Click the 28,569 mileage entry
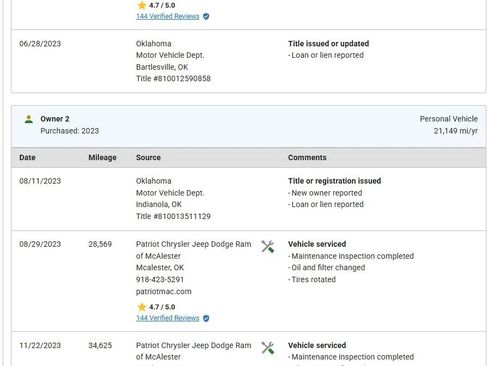This screenshot has width=488, height=366. (x=100, y=244)
